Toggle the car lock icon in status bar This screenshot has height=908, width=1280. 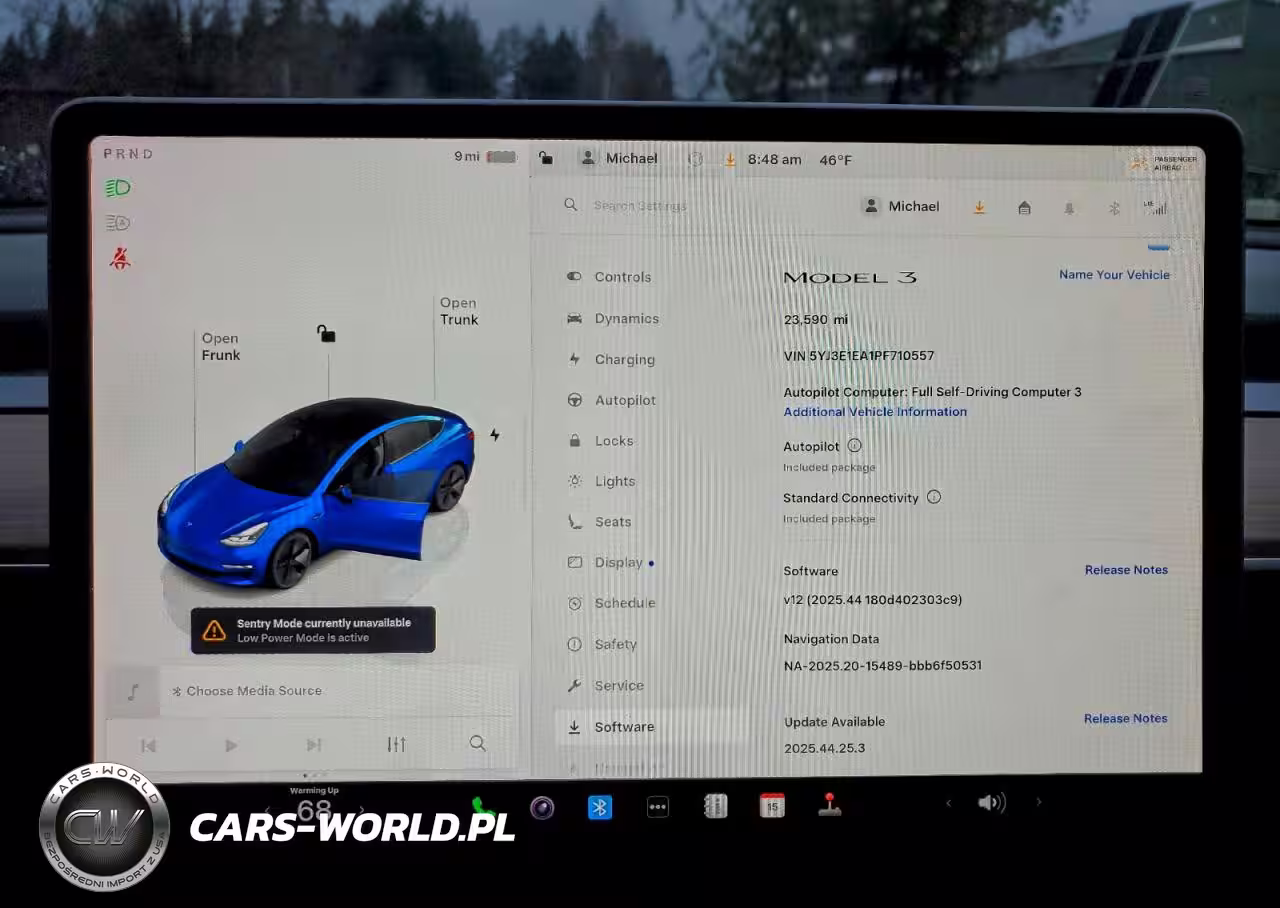point(545,158)
